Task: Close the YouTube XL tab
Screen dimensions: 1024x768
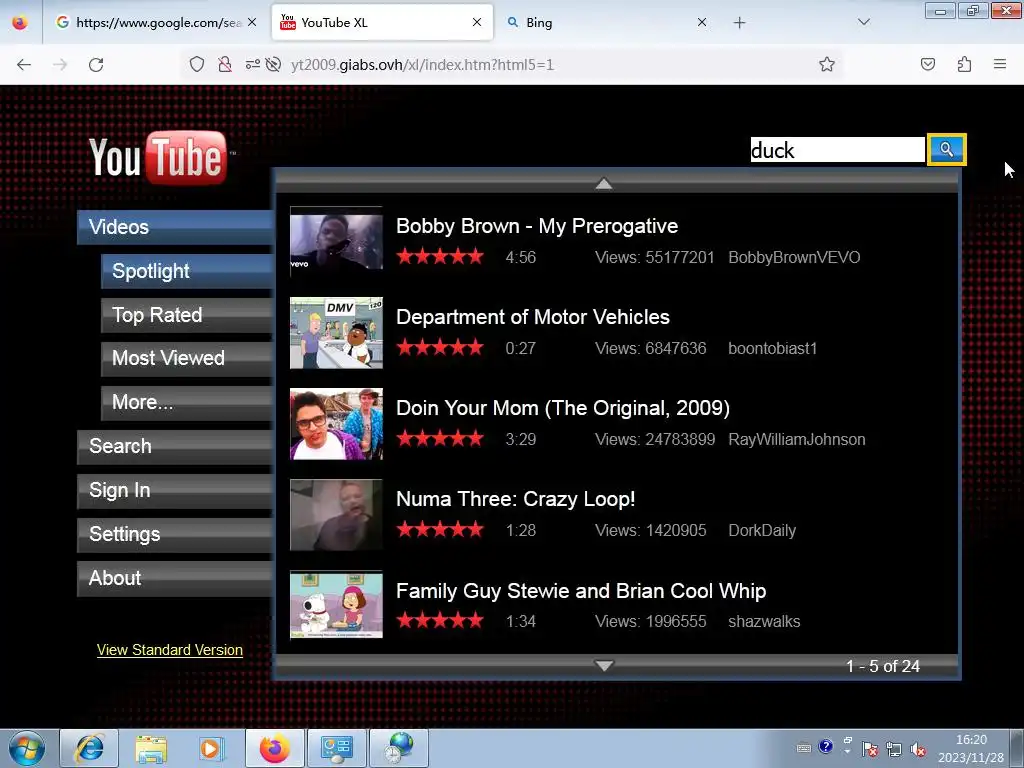Action: [x=477, y=22]
